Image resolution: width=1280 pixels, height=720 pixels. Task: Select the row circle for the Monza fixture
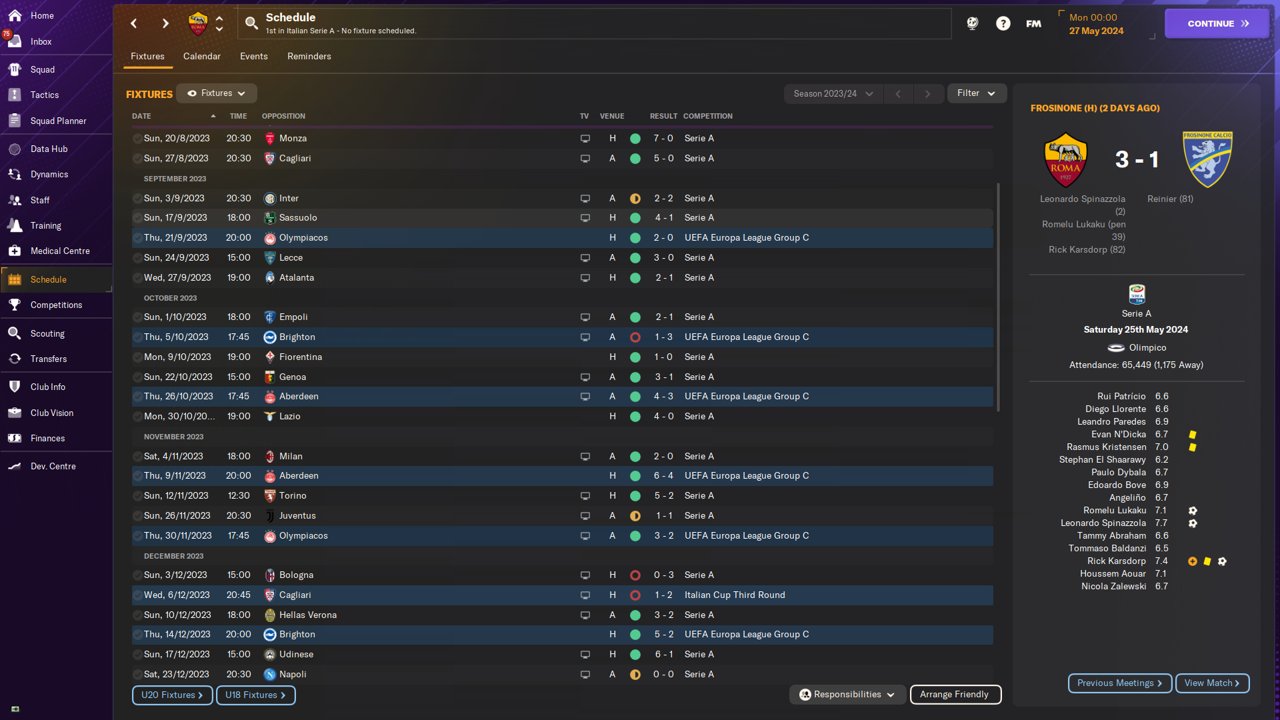click(137, 139)
